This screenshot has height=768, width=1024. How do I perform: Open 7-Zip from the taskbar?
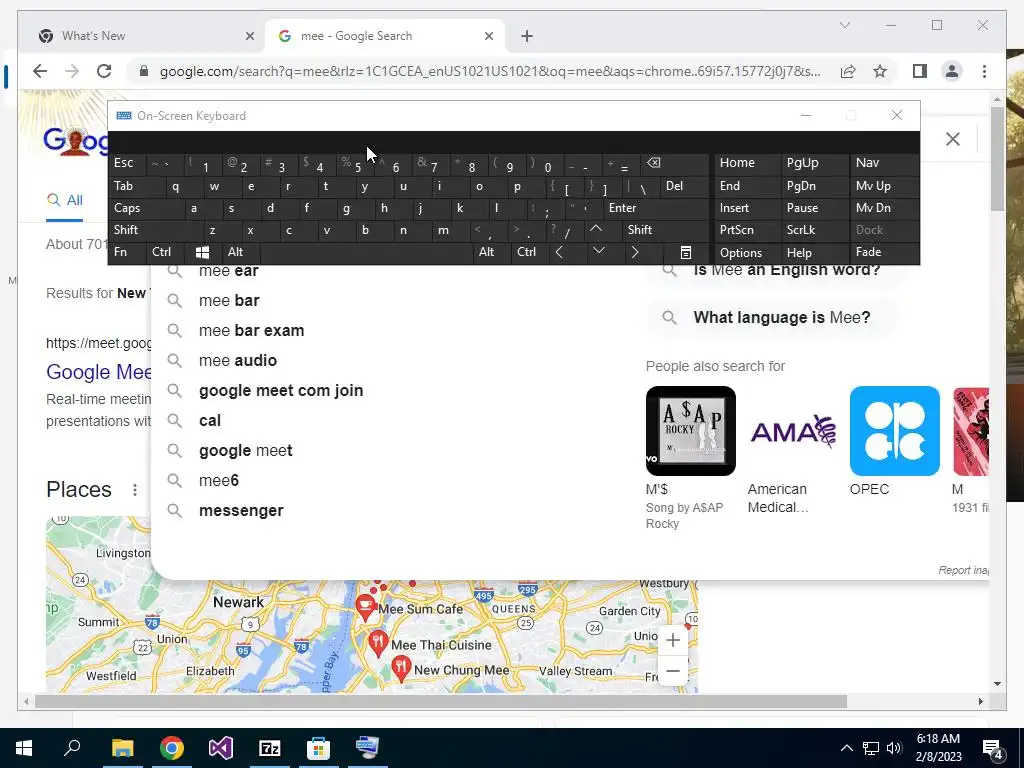click(x=270, y=748)
